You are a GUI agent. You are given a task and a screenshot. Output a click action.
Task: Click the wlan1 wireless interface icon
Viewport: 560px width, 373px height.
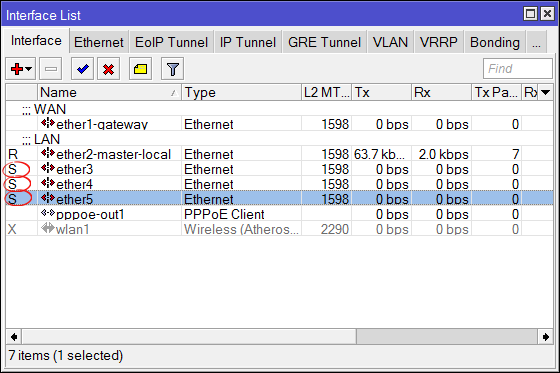(x=48, y=229)
